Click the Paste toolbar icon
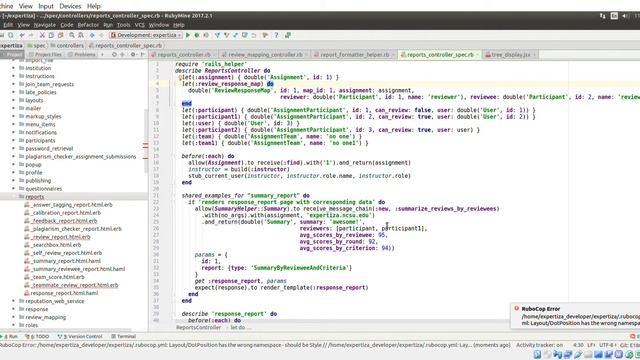The width and height of the screenshot is (640, 360). (x=60, y=36)
